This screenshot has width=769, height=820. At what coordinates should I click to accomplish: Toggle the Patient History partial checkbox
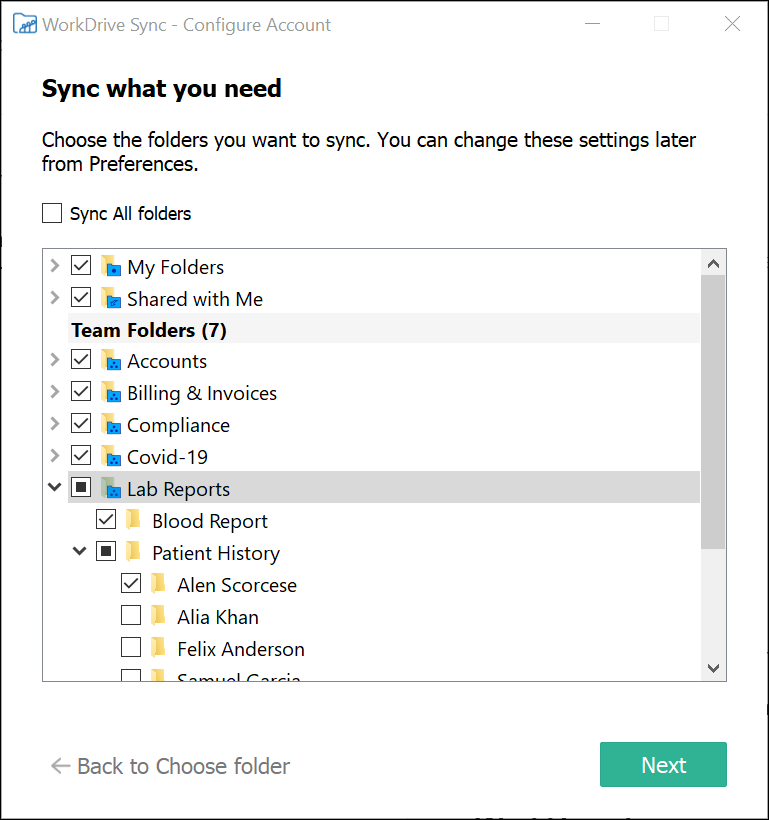(x=106, y=551)
